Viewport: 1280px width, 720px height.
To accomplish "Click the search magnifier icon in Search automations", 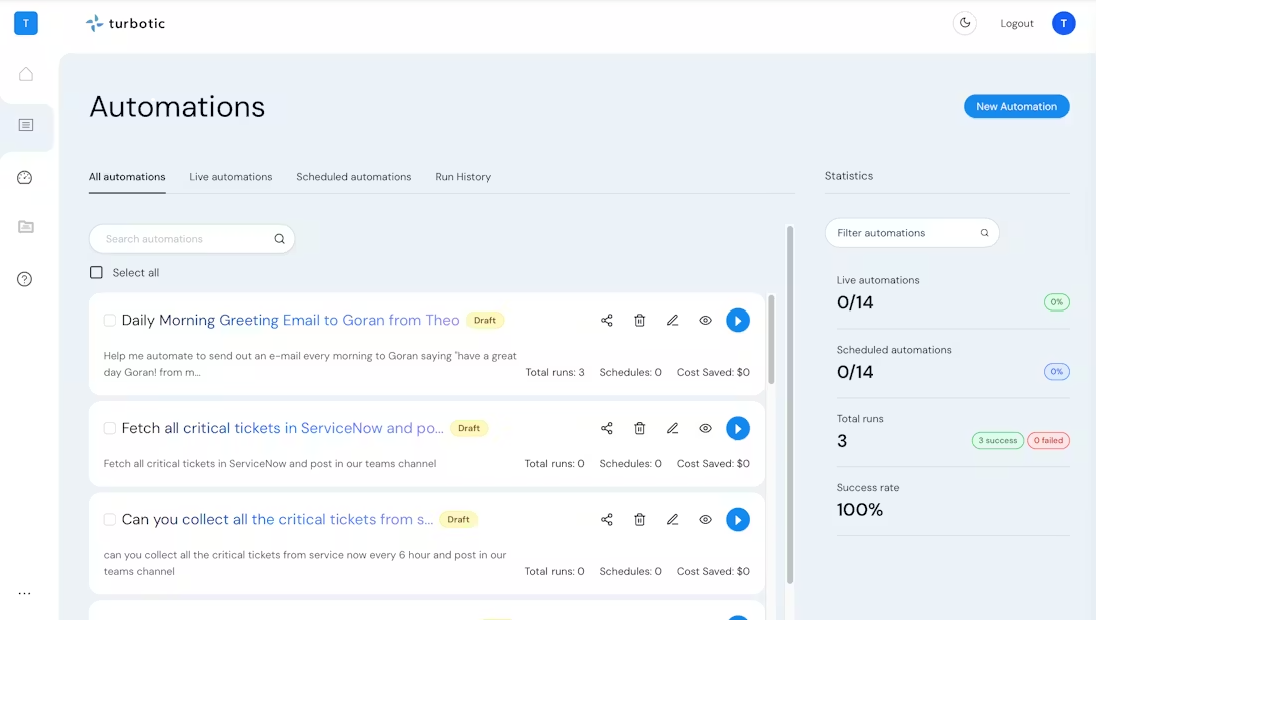I will [280, 239].
